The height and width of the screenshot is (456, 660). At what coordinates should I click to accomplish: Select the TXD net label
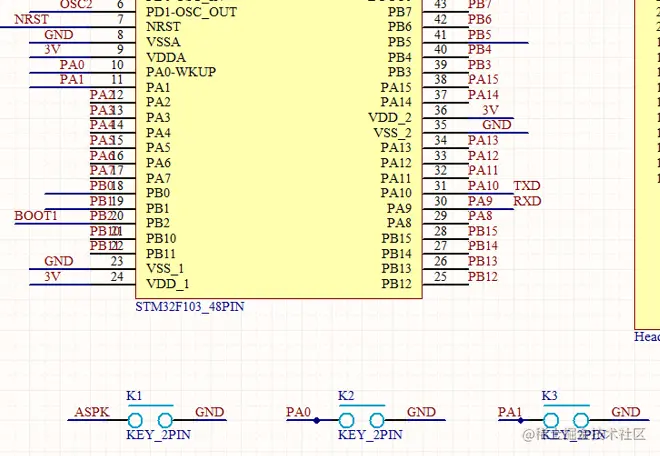coord(527,186)
